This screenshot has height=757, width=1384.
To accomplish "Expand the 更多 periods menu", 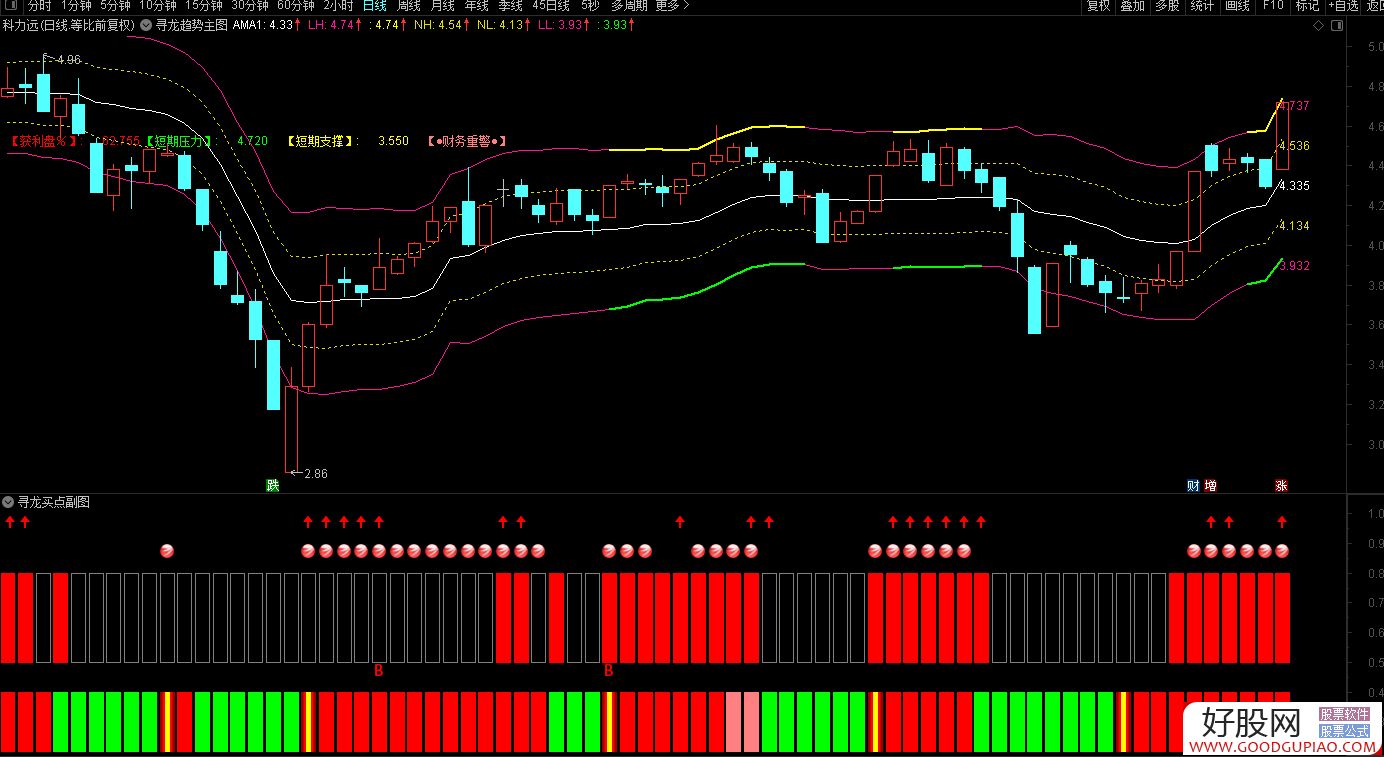I will point(673,6).
